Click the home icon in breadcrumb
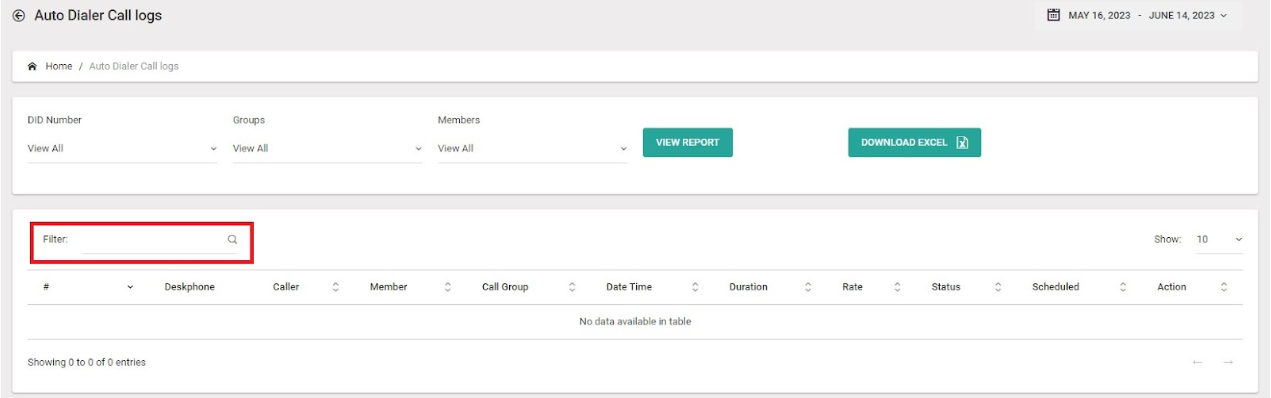 coord(33,66)
